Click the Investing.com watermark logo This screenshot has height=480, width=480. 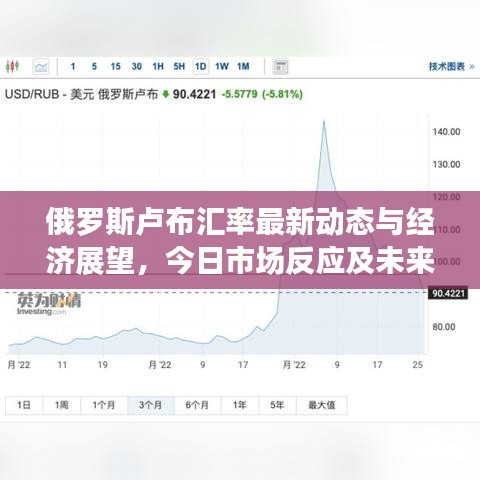pyautogui.click(x=49, y=304)
